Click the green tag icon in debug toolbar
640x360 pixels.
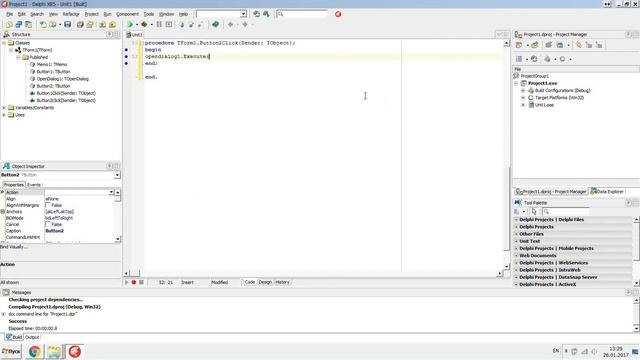click(x=216, y=24)
